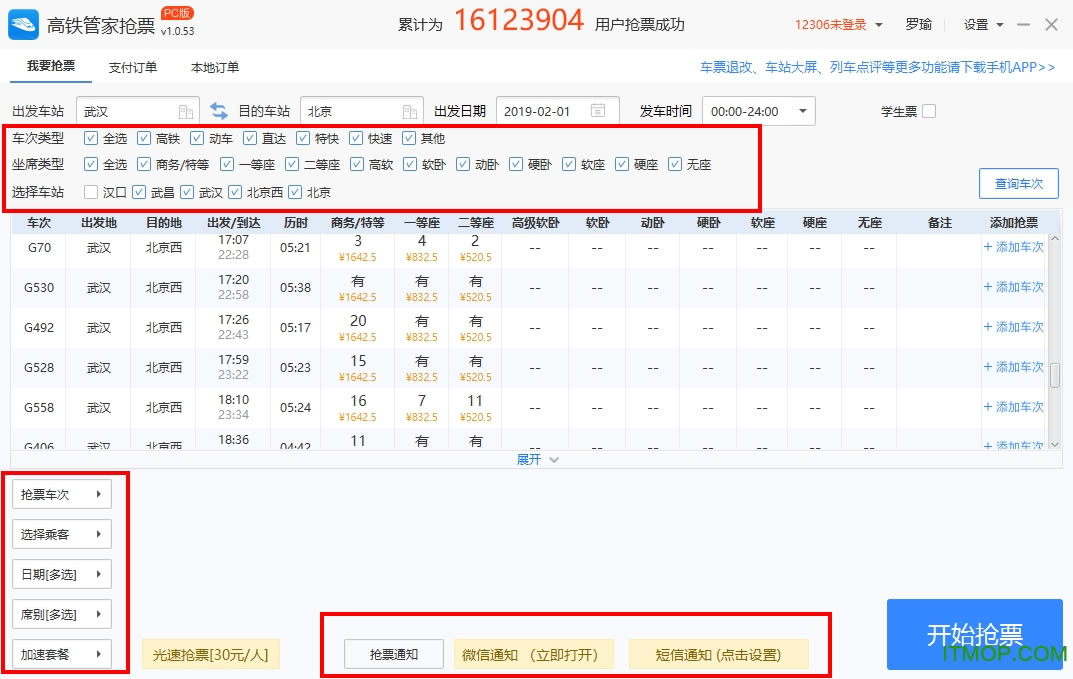This screenshot has height=679, width=1073.
Task: Expand 加速套餐 panel
Action: [62, 654]
